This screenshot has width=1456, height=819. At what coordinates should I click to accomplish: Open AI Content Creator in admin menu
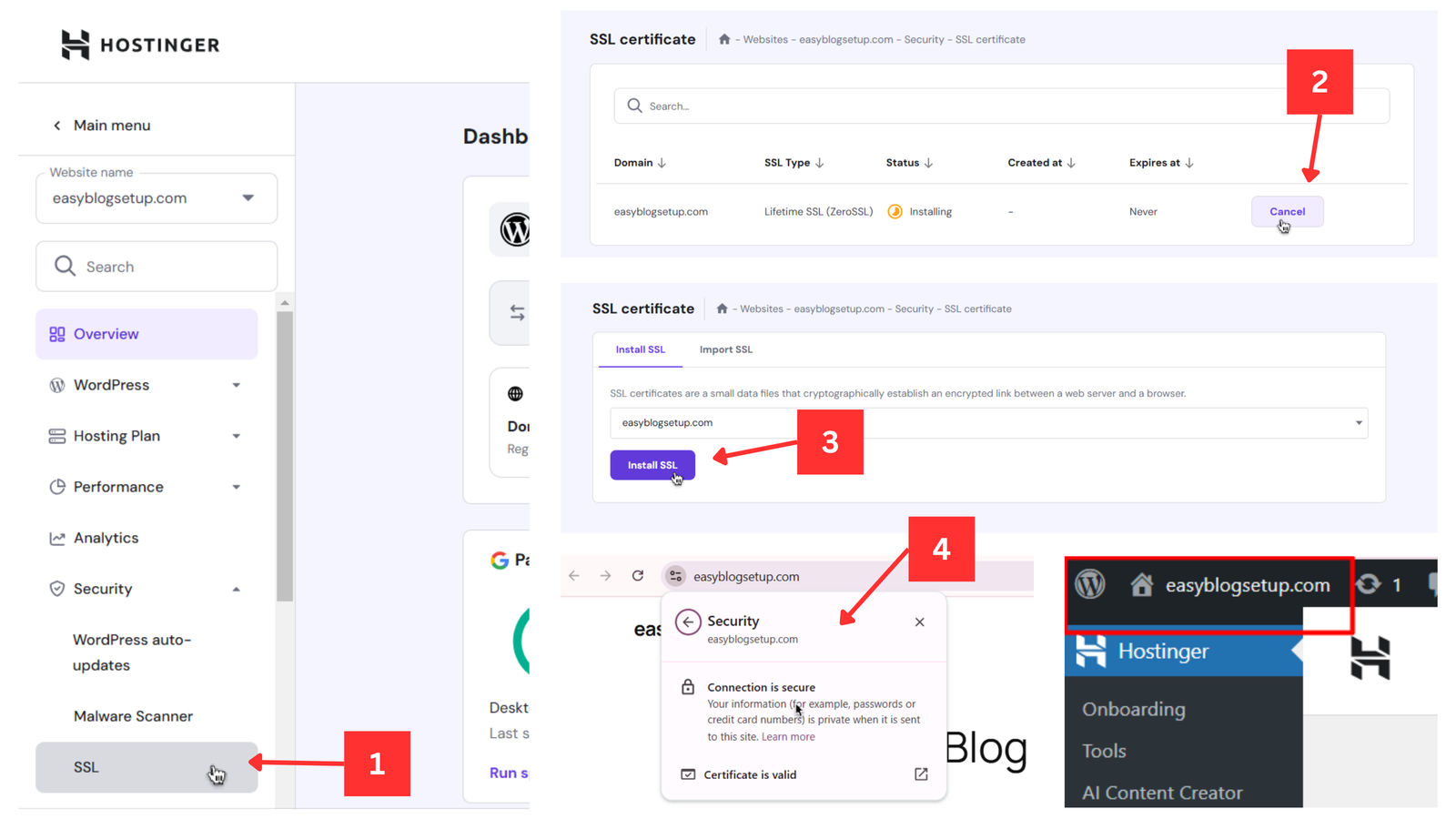pos(1162,793)
